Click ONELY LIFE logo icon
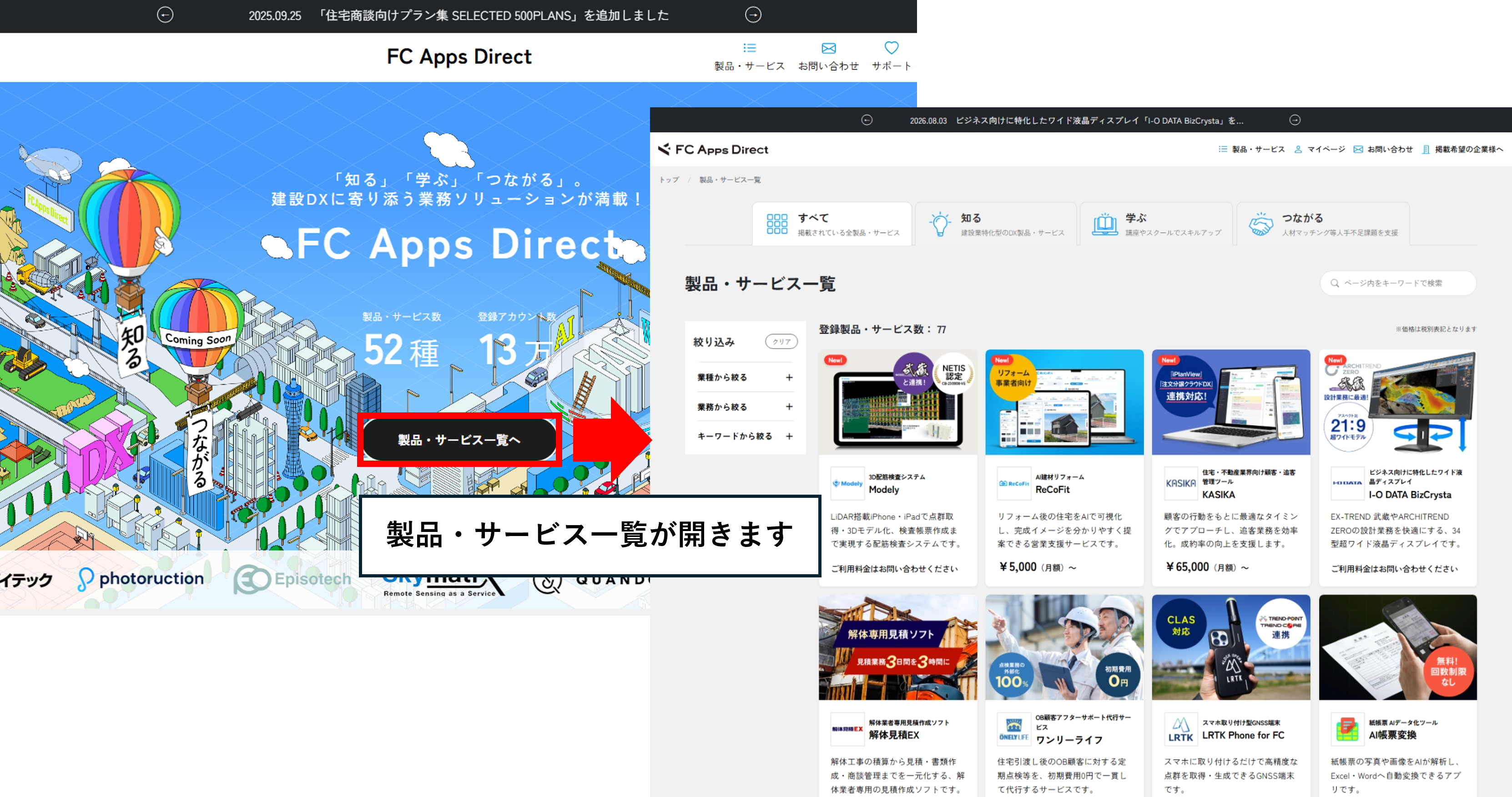 point(1013,729)
